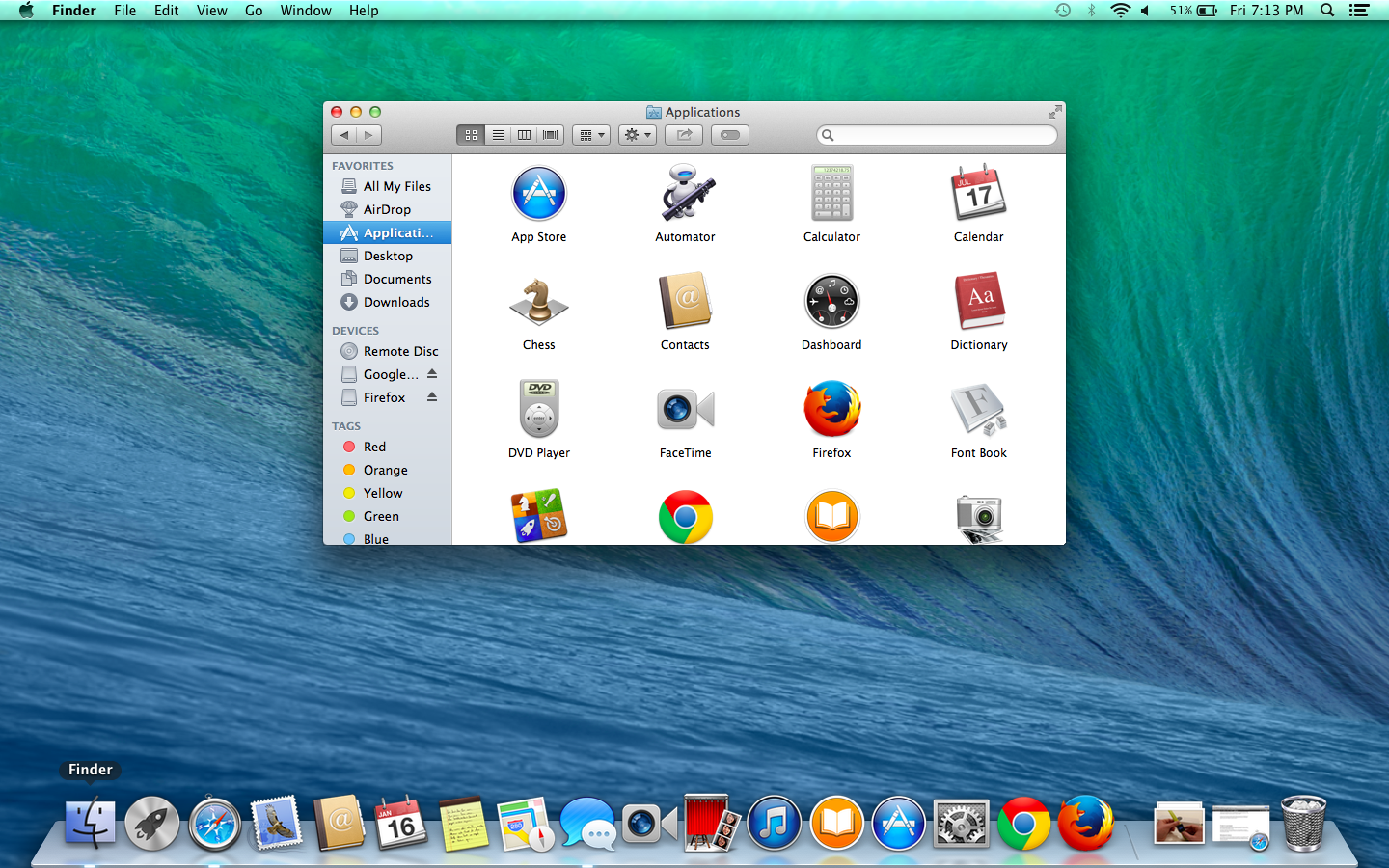The image size is (1389, 868).
Task: Open System Preferences gear in Dock
Action: [961, 825]
